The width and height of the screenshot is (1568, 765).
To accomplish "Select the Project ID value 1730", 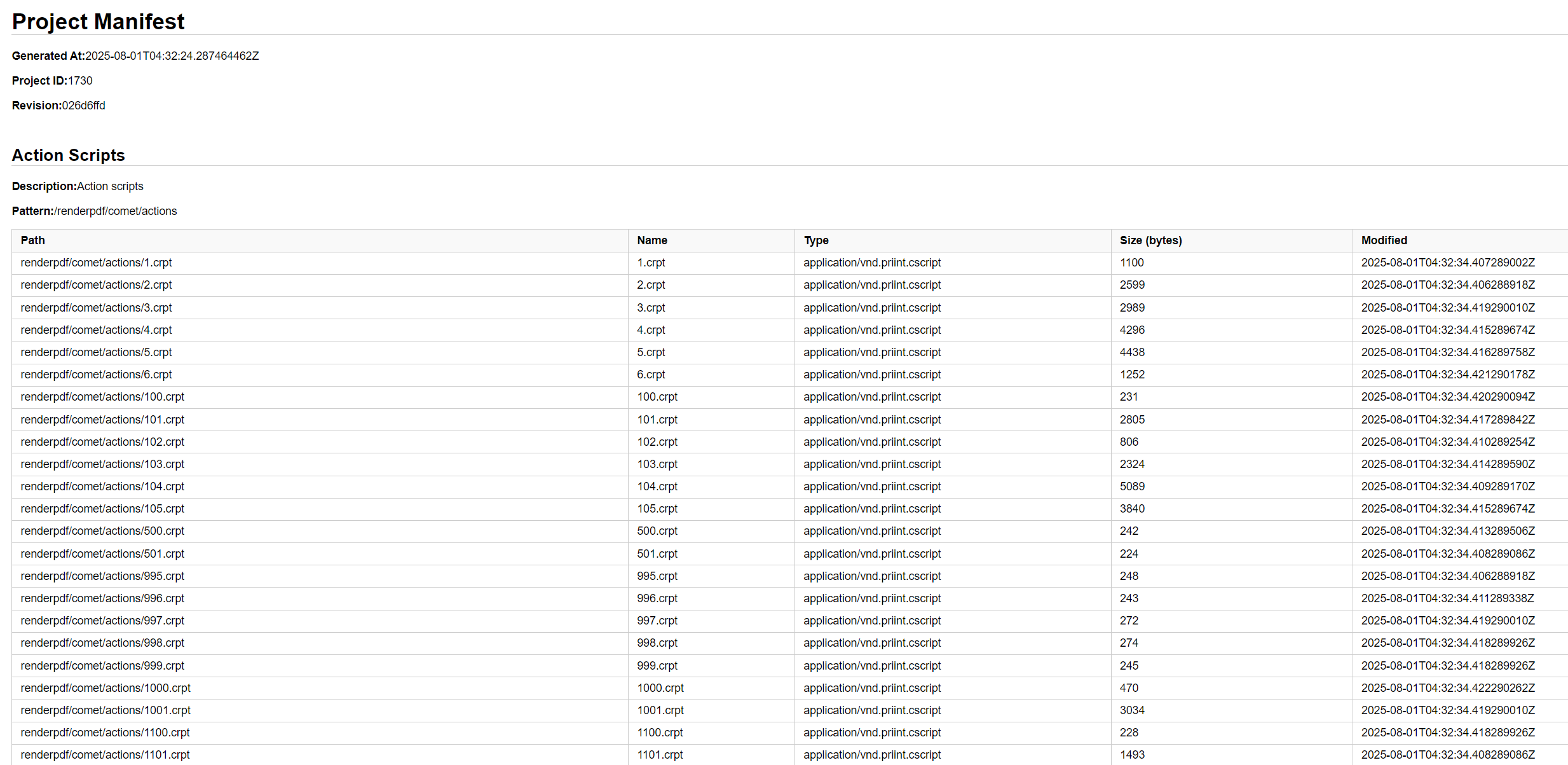I will (81, 80).
